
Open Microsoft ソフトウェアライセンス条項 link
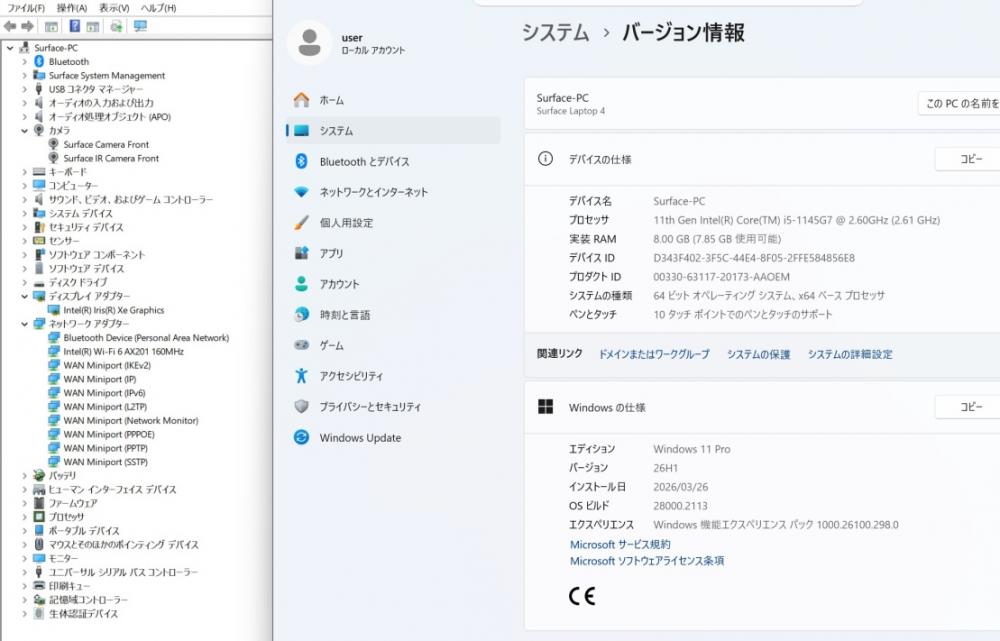click(x=647, y=561)
